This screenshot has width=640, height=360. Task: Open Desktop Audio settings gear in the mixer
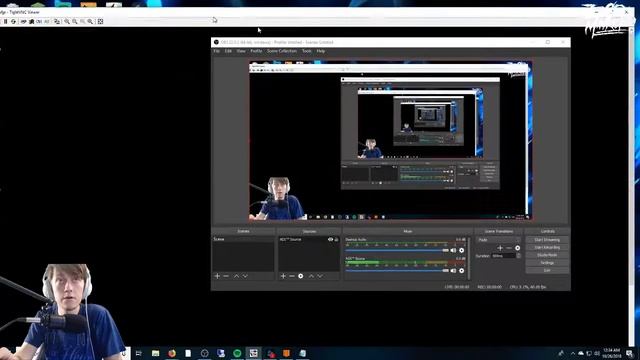462,250
